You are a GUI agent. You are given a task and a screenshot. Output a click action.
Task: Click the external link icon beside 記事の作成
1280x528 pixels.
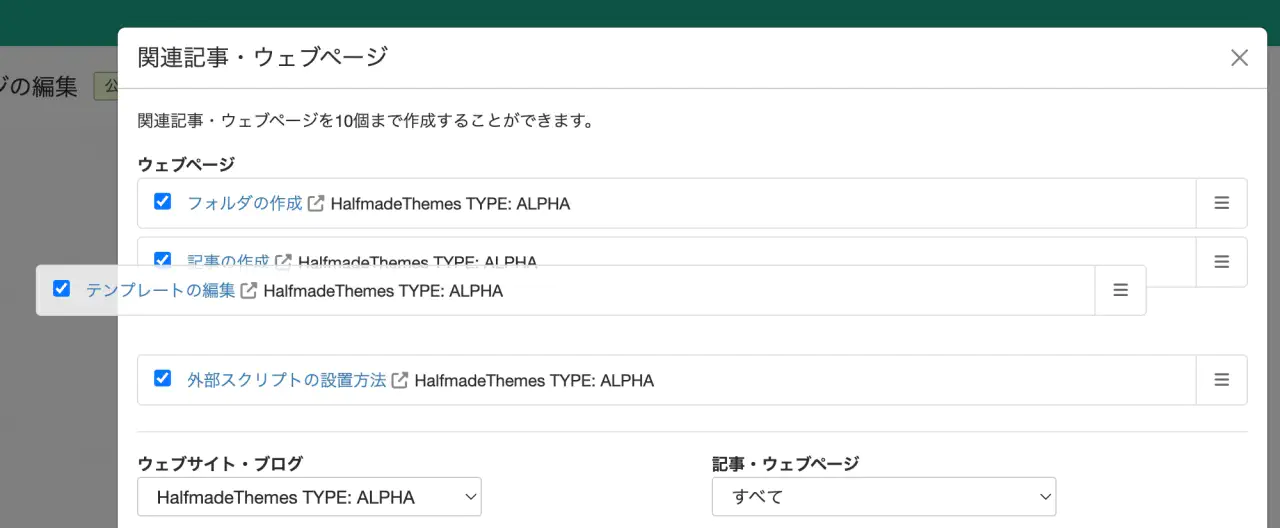284,259
